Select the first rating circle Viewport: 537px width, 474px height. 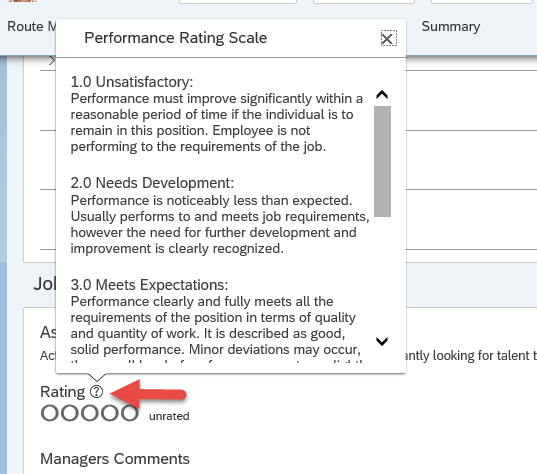coord(50,413)
